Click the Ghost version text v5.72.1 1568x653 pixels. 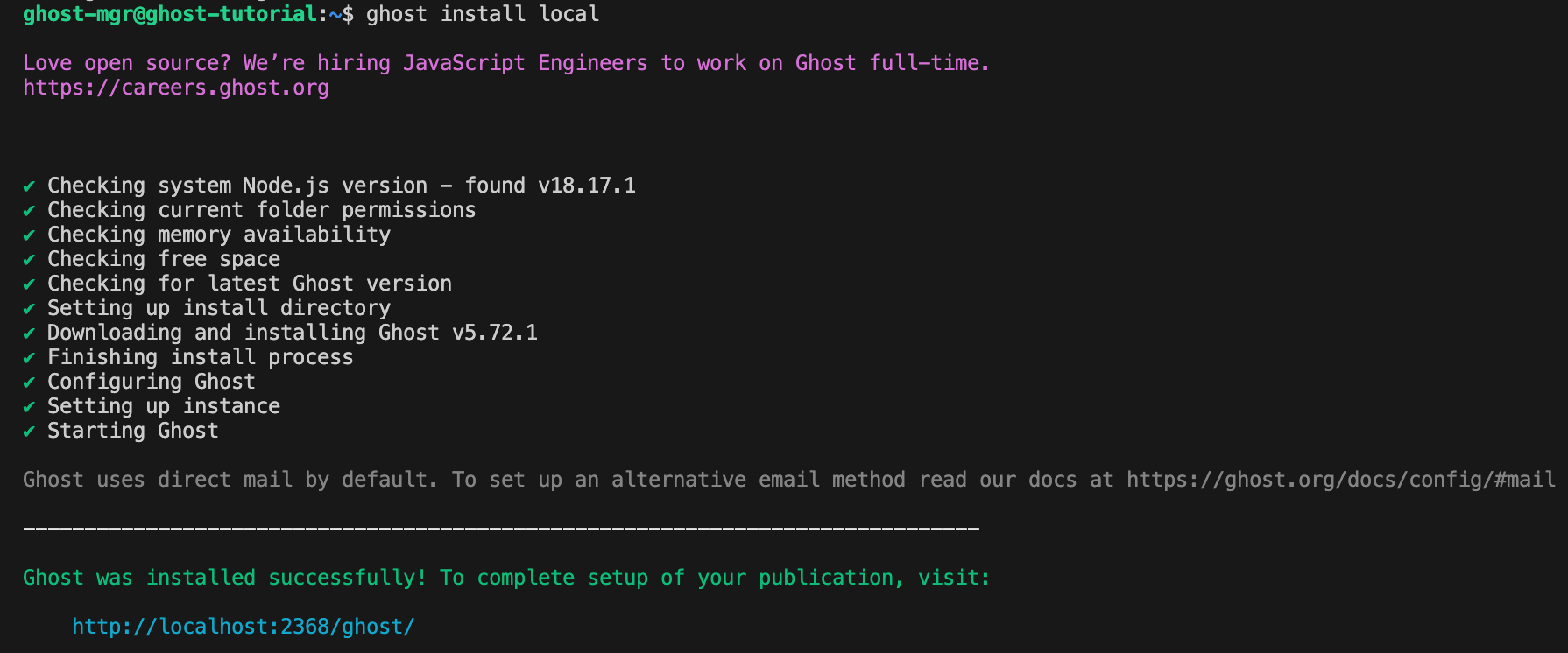(495, 333)
